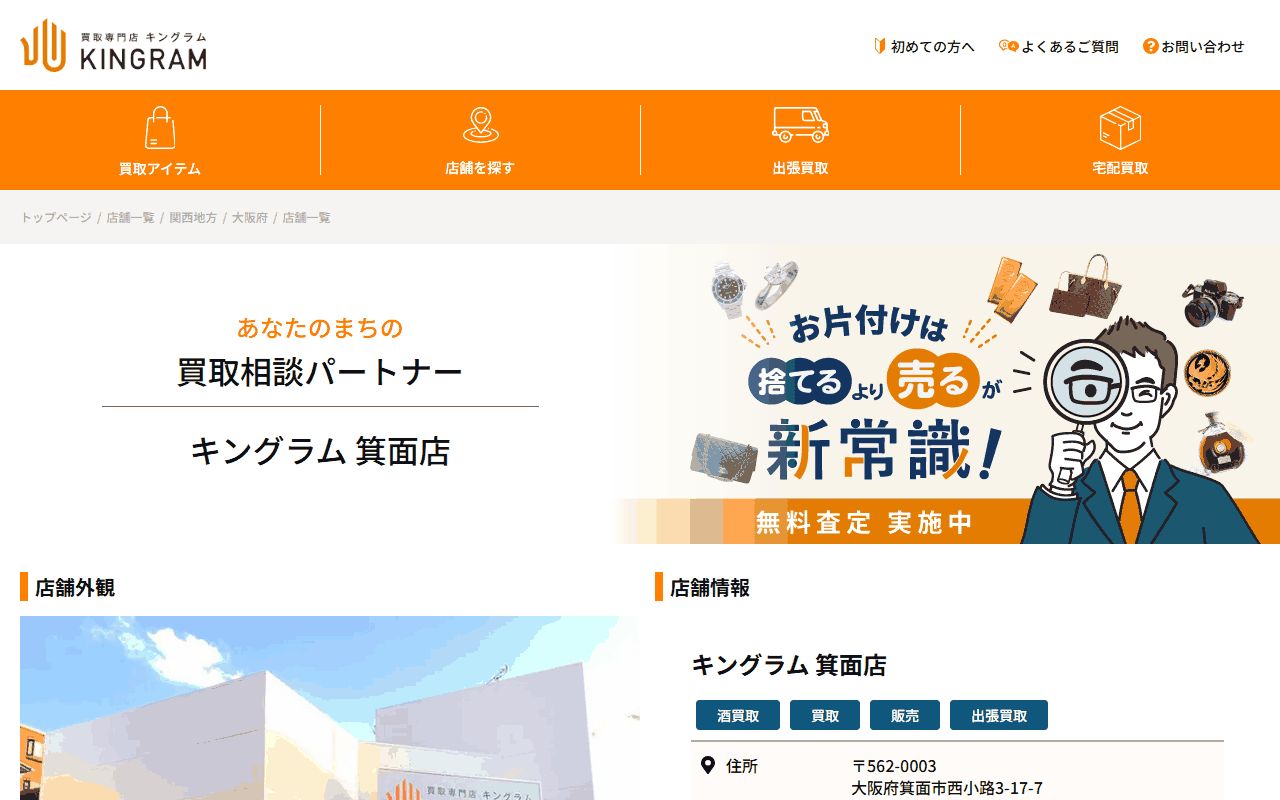
Task: Click the postal code 〒562-0003
Action: [x=894, y=766]
